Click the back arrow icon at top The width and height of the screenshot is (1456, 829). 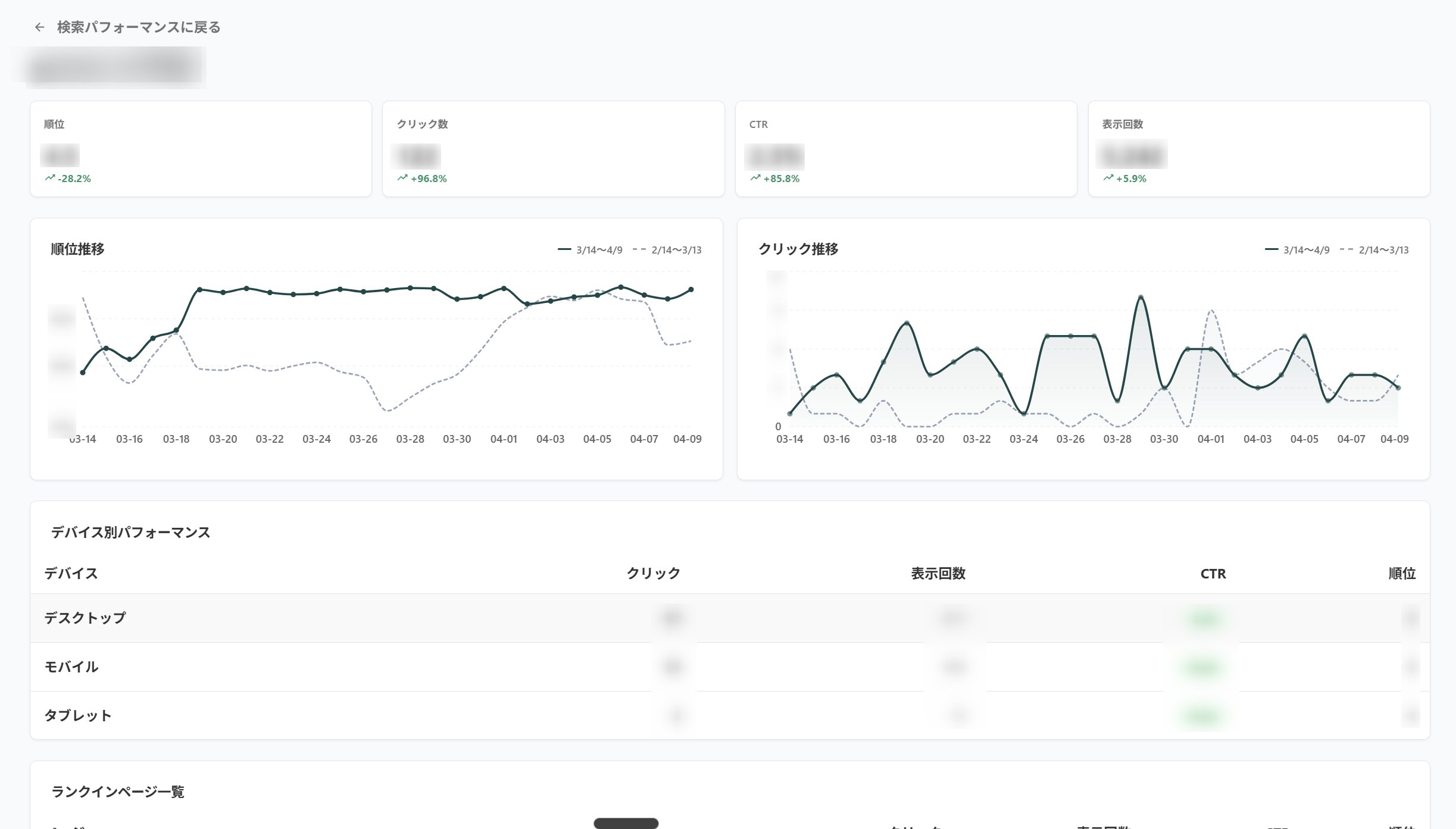(39, 27)
